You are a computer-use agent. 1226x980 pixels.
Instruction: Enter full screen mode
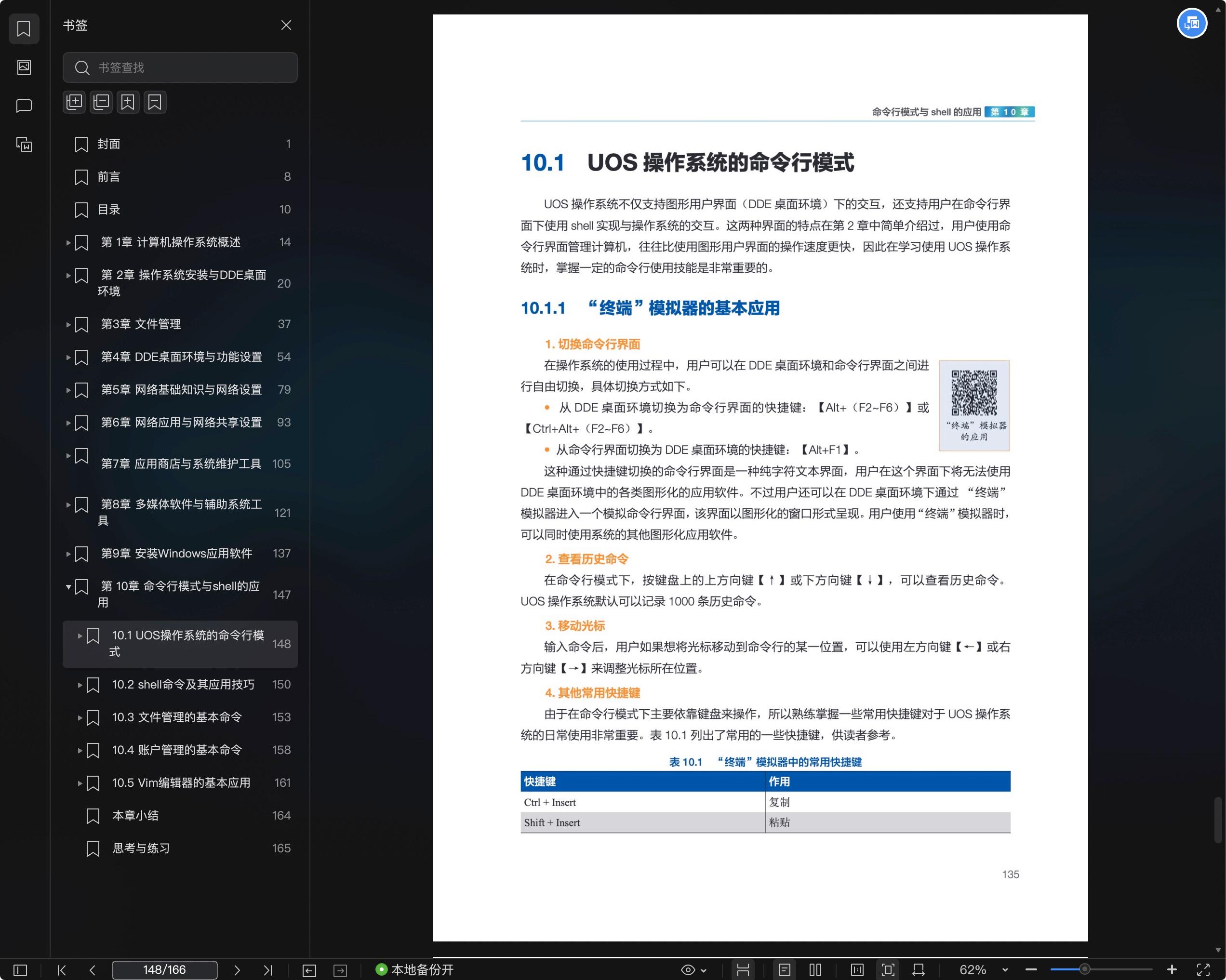[x=1203, y=970]
